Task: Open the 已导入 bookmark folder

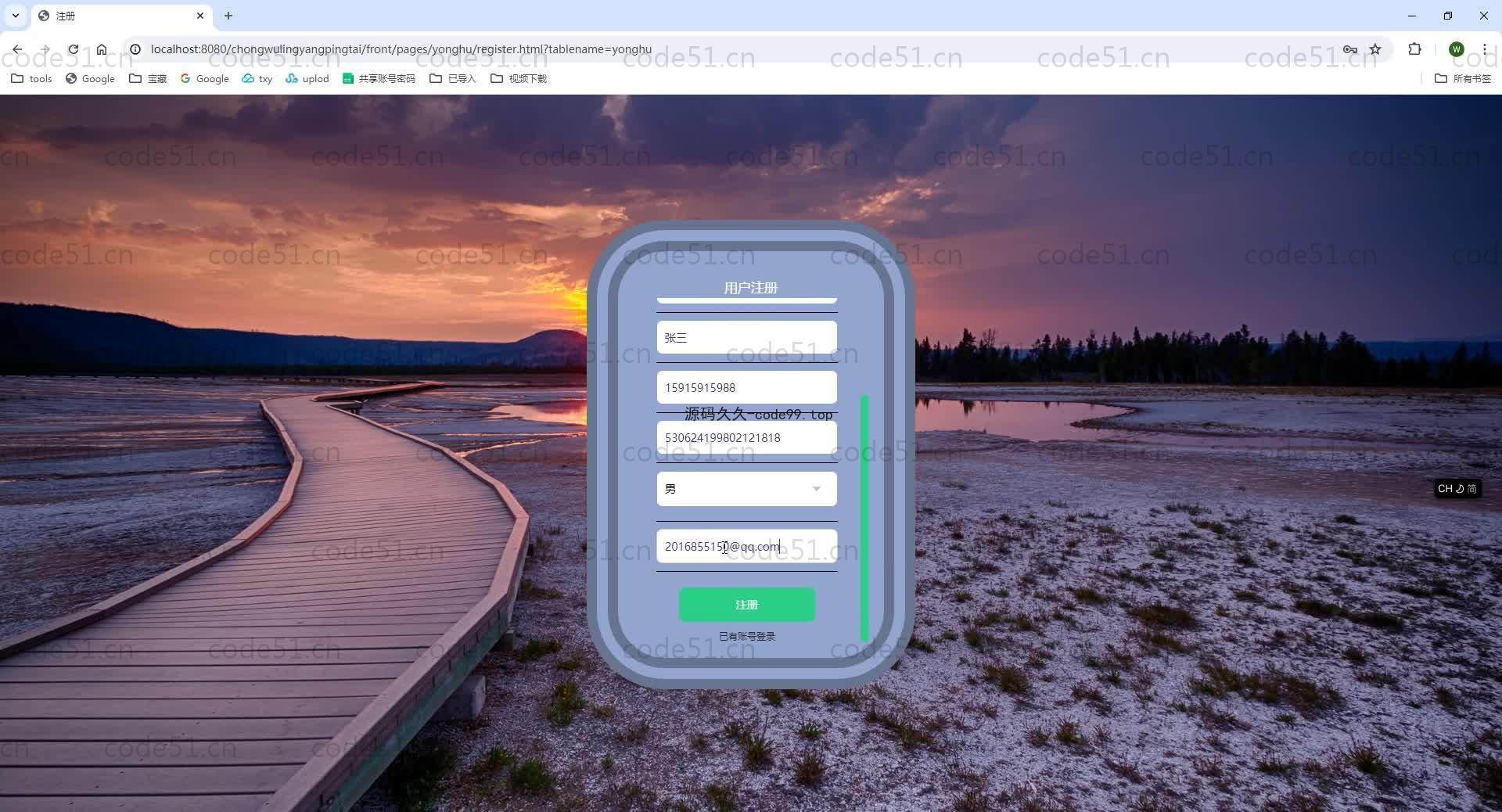Action: point(452,78)
